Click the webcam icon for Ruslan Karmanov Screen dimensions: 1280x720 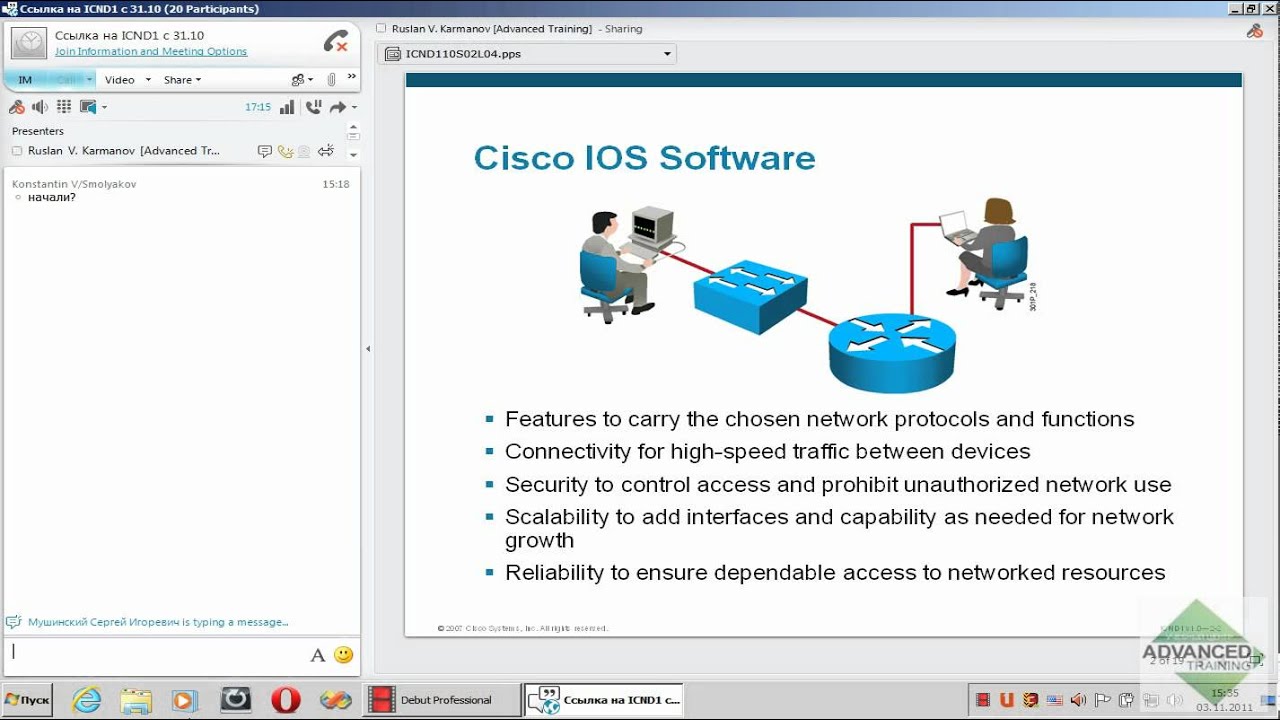point(304,151)
